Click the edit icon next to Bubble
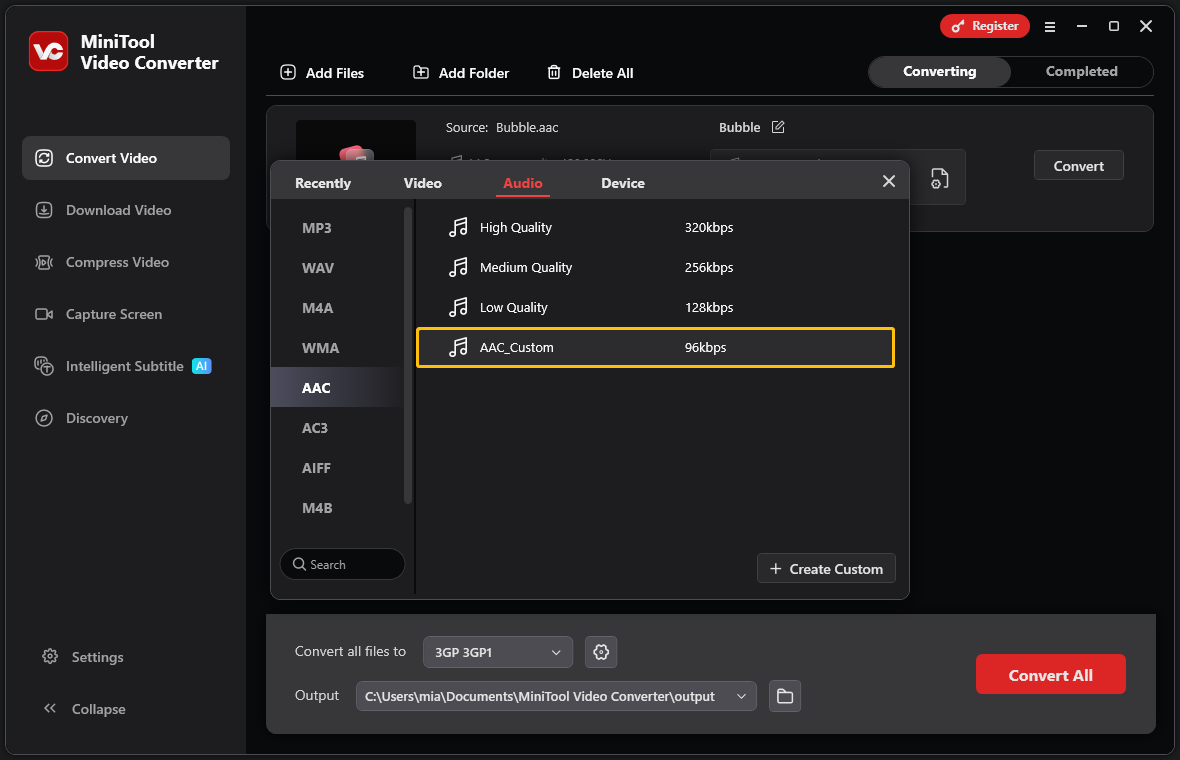This screenshot has height=760, width=1180. [x=778, y=127]
